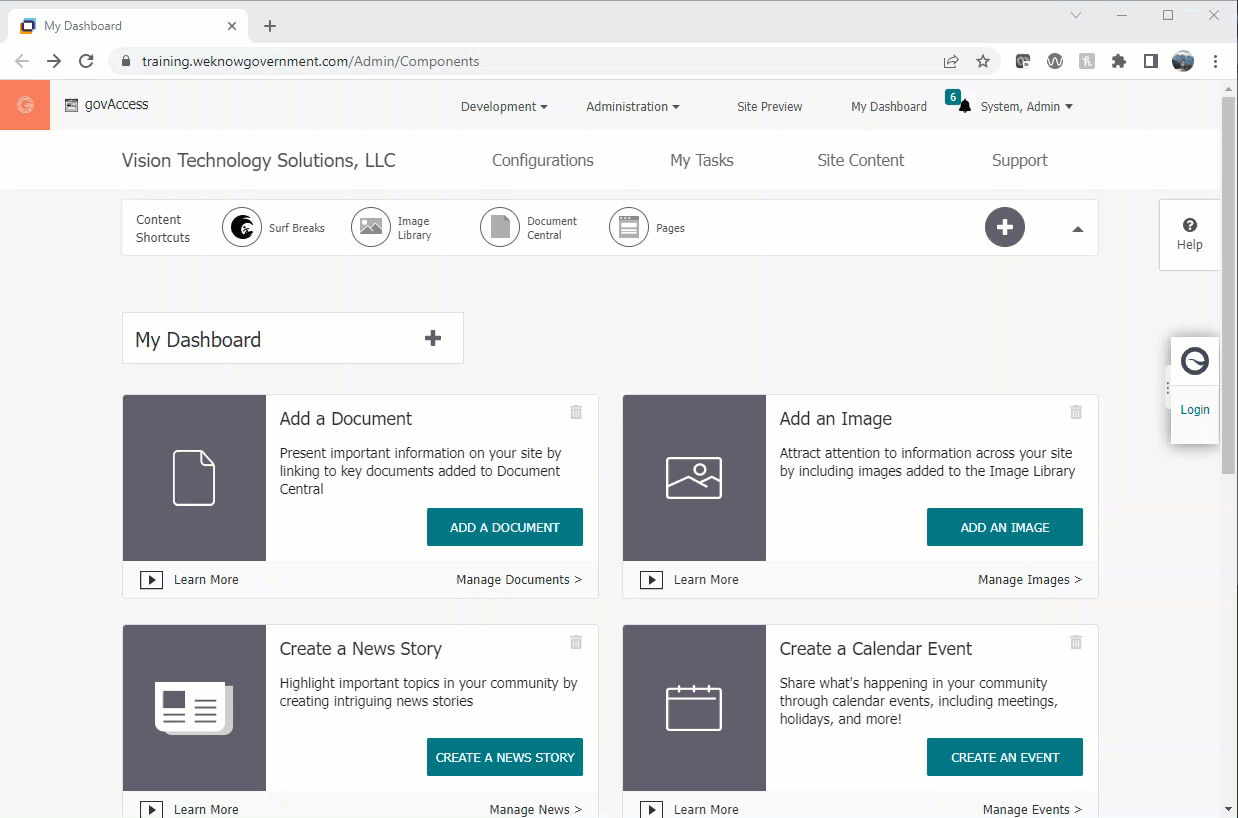The width and height of the screenshot is (1238, 818).
Task: Add a widget to My Dashboard
Action: pyautogui.click(x=433, y=338)
